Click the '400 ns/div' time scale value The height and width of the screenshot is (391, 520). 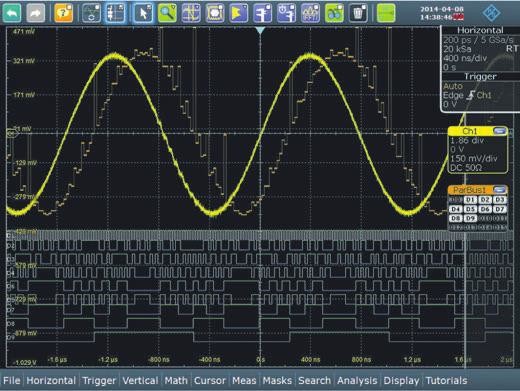pos(465,58)
